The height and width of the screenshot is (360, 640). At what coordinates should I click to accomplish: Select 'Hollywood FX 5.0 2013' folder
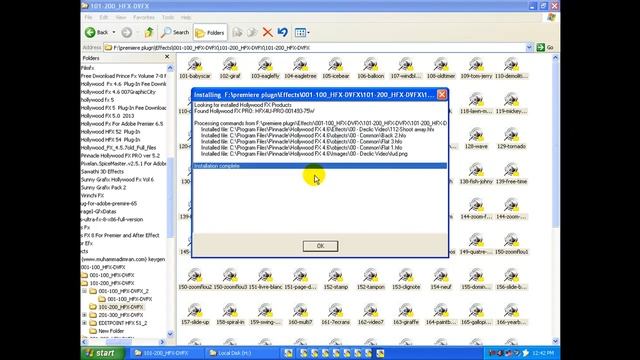pos(107,116)
